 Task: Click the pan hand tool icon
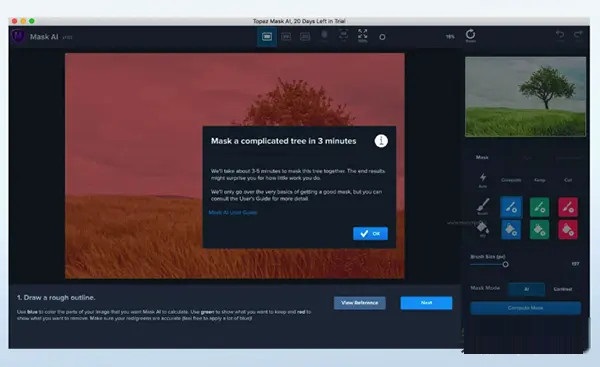click(x=324, y=36)
